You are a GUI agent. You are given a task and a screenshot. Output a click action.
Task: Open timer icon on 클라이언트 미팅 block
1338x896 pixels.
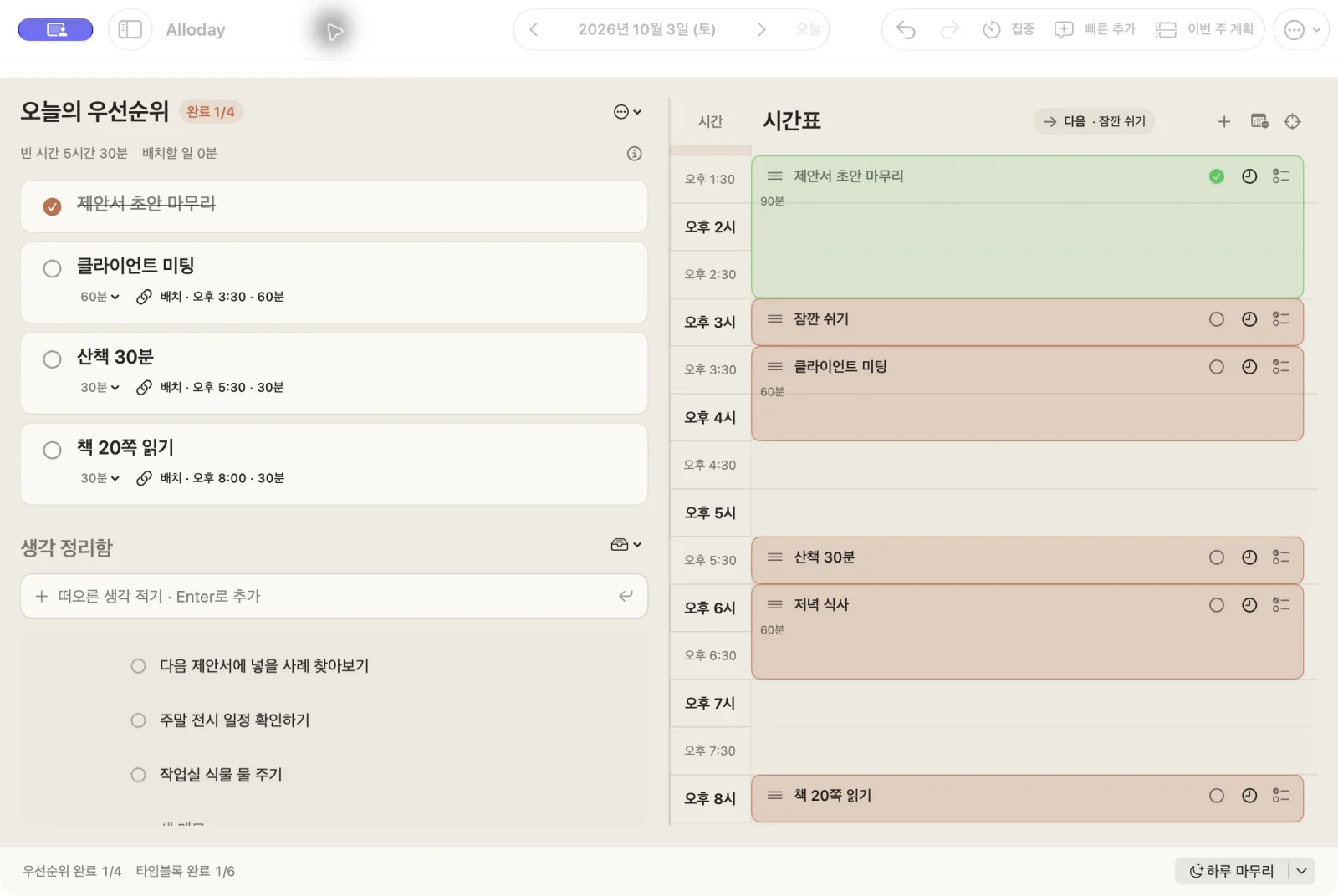click(1249, 367)
